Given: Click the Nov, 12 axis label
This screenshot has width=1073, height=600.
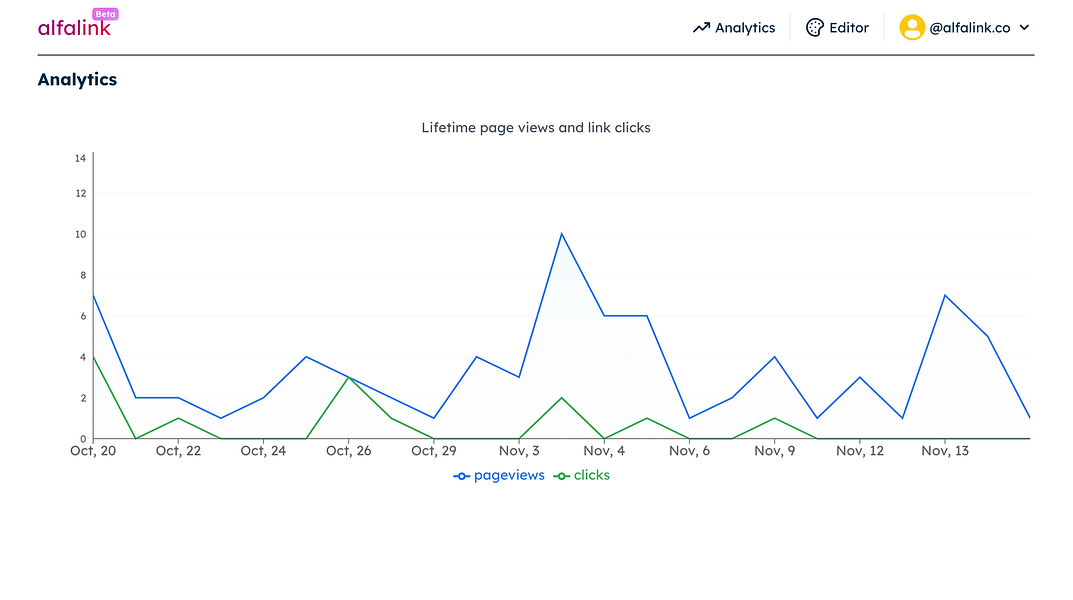Looking at the screenshot, I should (860, 451).
